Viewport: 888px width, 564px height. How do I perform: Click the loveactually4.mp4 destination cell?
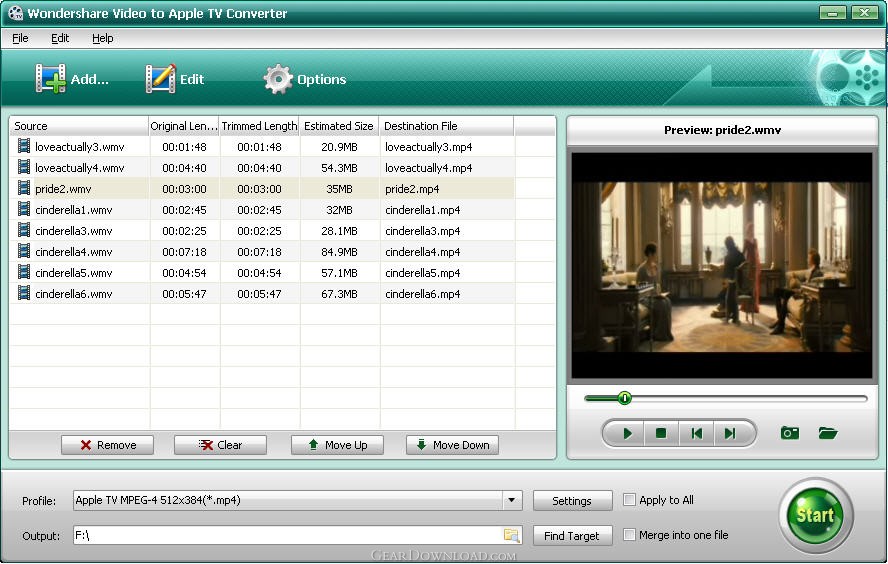(447, 168)
